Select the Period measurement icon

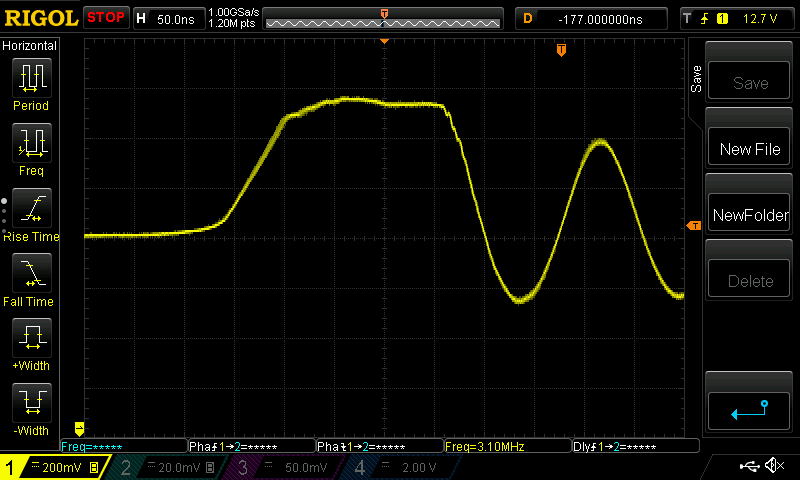point(31,78)
